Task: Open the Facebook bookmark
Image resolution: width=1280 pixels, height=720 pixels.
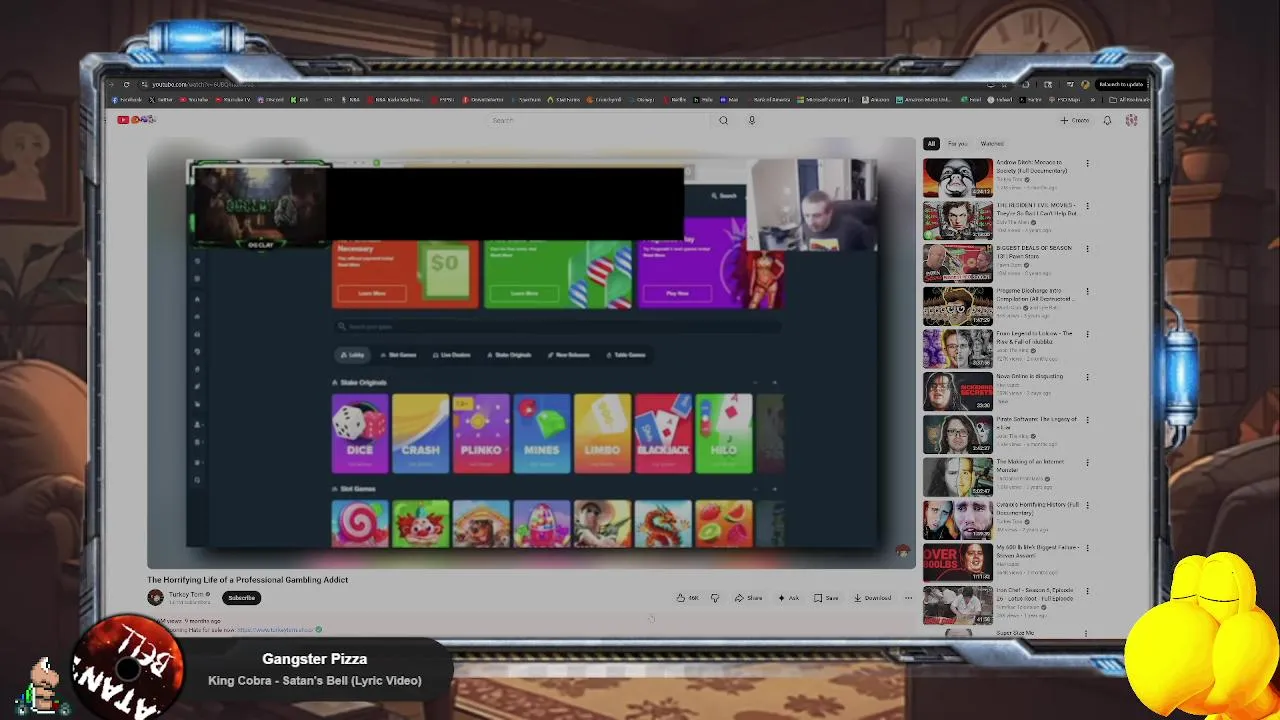Action: [x=127, y=100]
